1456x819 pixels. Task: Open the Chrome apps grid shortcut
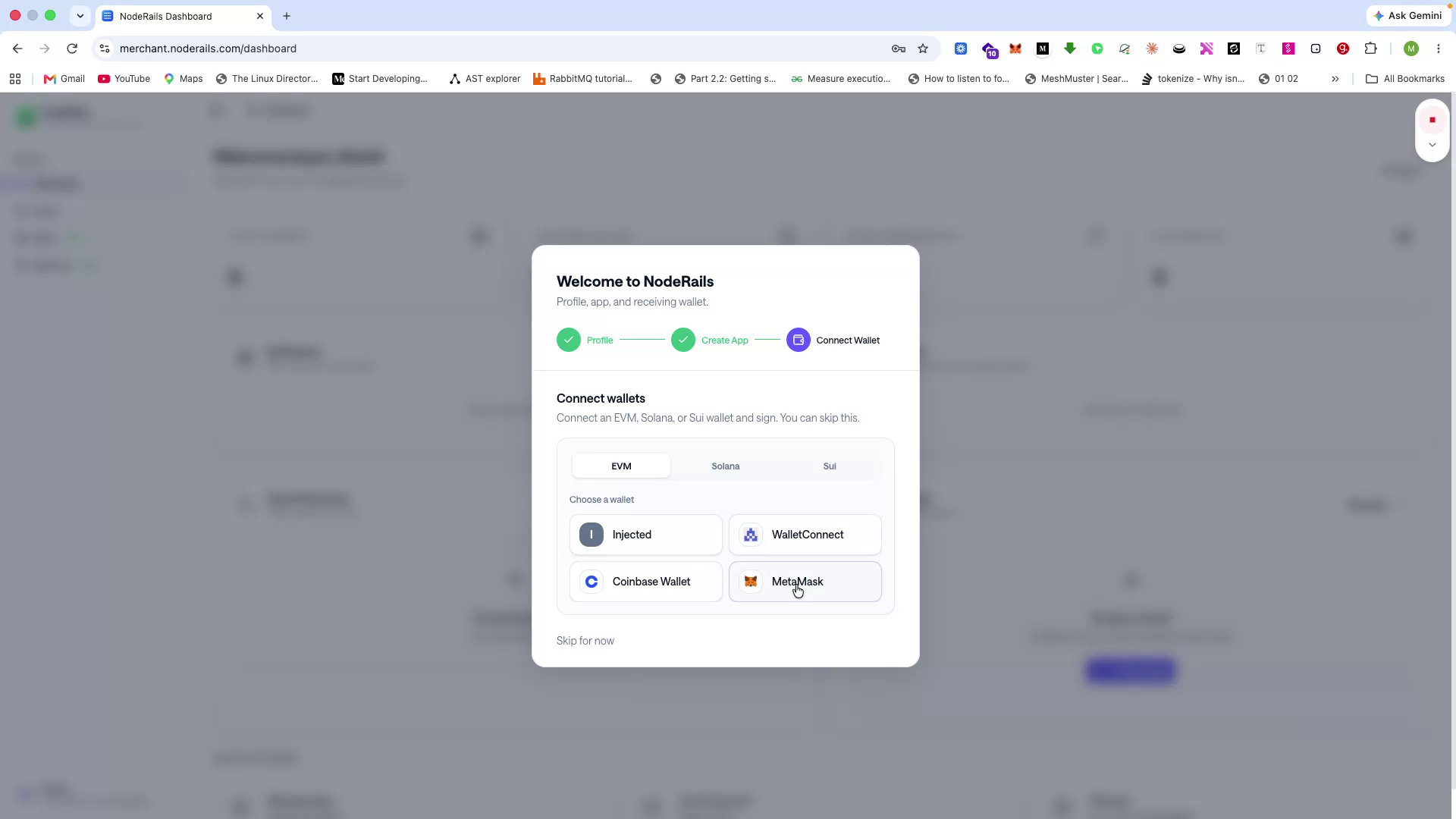point(15,79)
